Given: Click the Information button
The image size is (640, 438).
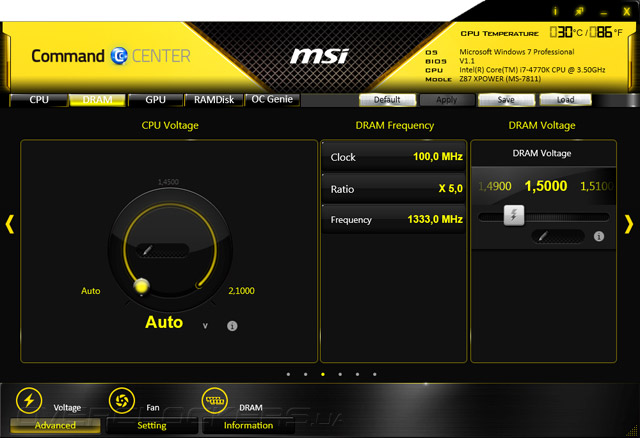Looking at the screenshot, I should pyautogui.click(x=248, y=425).
